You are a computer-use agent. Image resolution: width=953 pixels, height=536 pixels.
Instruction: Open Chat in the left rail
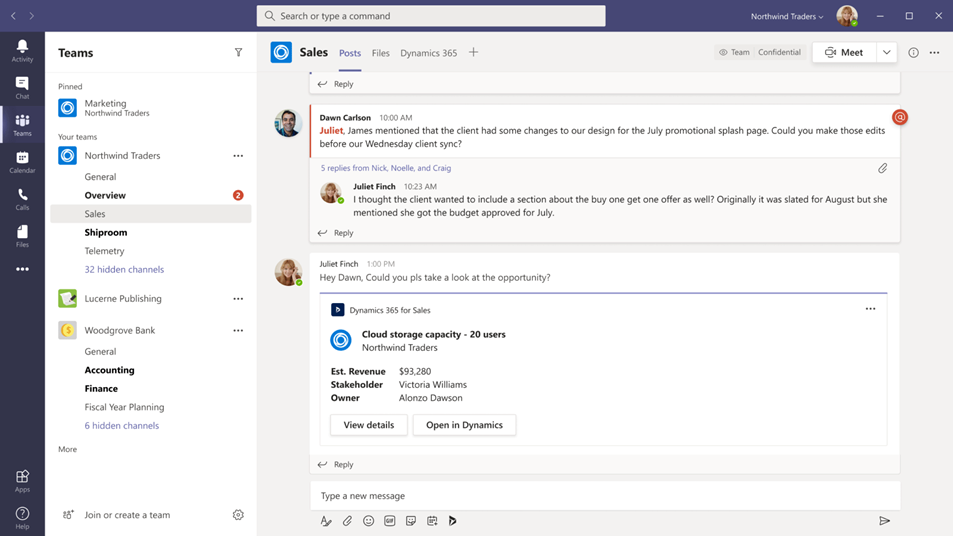(x=22, y=88)
